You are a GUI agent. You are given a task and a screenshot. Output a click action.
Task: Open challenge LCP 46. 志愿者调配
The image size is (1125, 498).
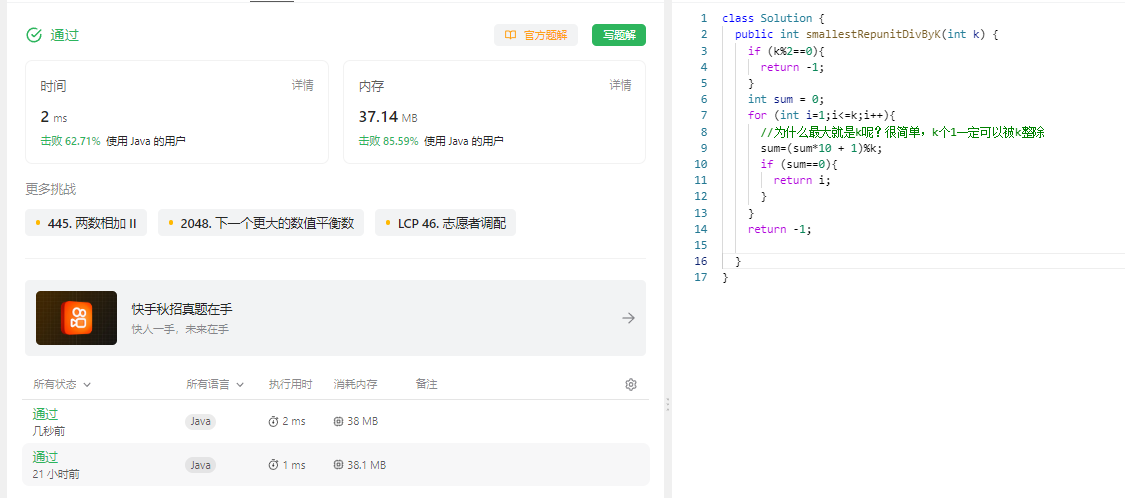(x=446, y=223)
